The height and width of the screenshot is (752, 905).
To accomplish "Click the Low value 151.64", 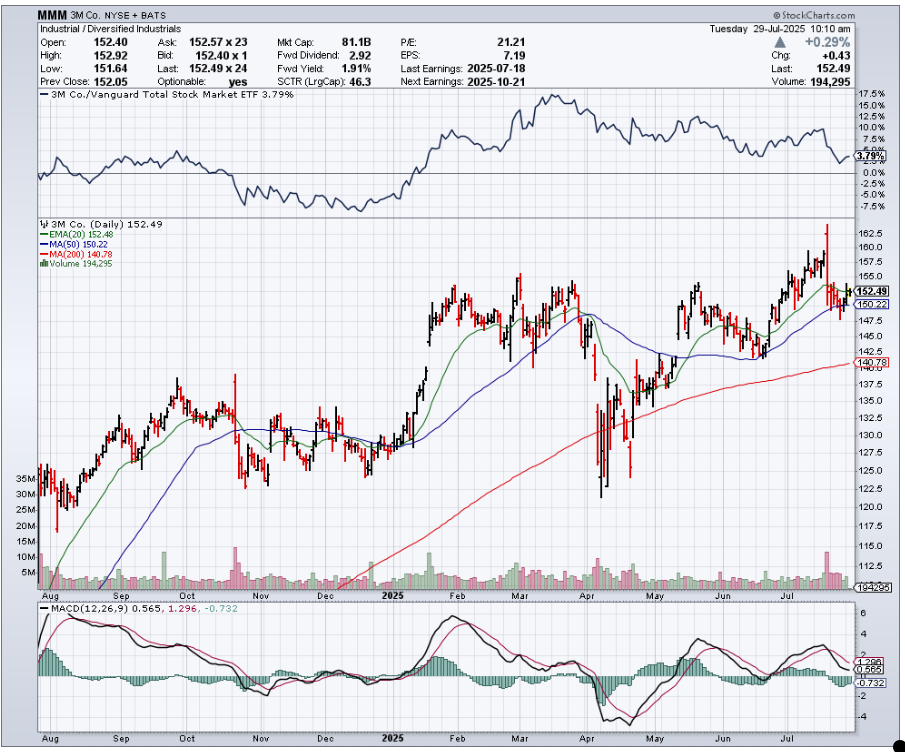I will pos(111,69).
